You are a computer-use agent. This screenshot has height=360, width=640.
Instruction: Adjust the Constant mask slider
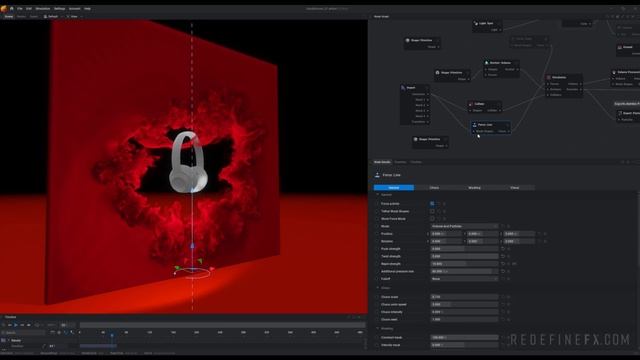point(464,338)
